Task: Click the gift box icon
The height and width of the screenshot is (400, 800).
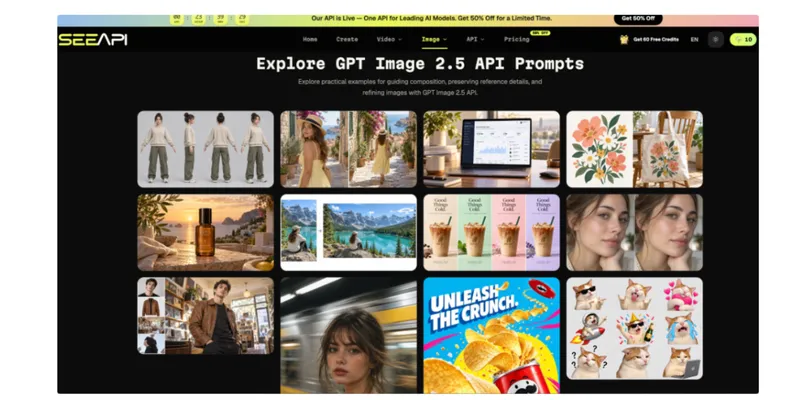Action: (623, 39)
